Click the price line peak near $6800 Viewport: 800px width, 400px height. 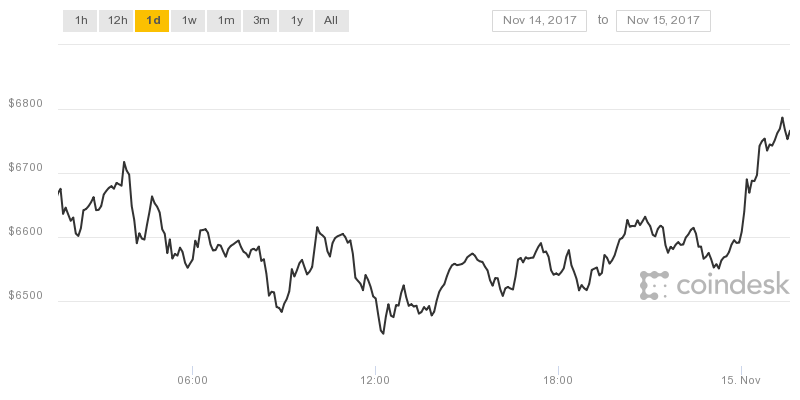tap(782, 118)
